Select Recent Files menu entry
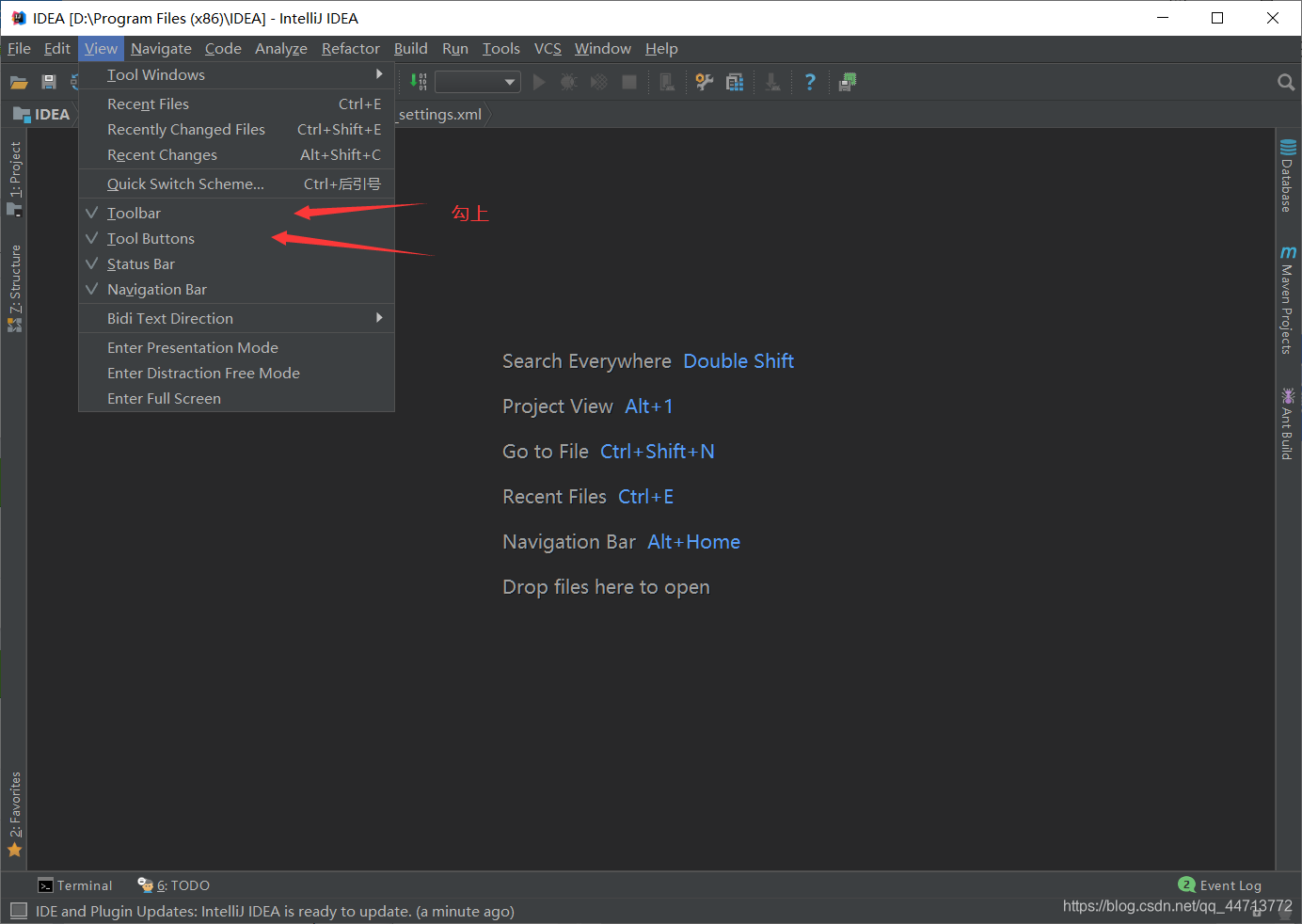 point(236,104)
